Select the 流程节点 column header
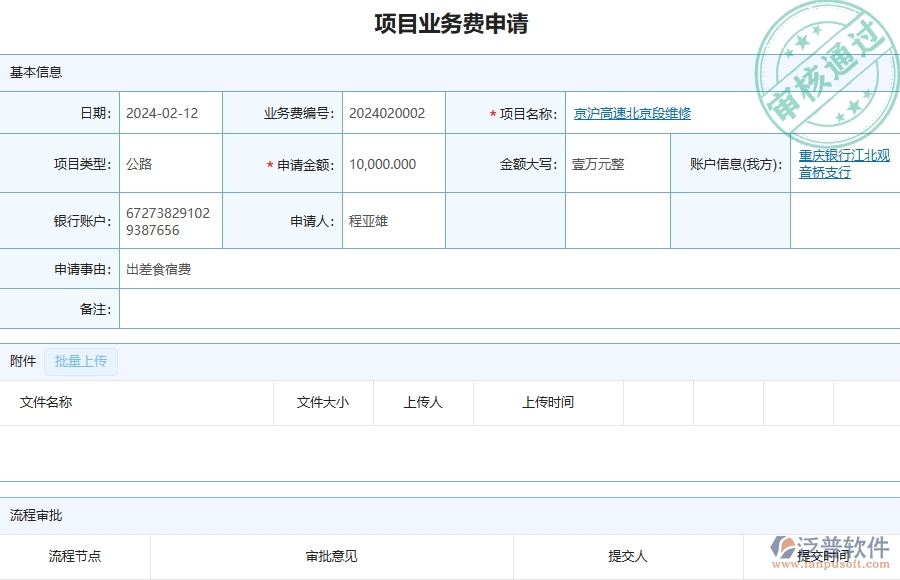 click(75, 557)
